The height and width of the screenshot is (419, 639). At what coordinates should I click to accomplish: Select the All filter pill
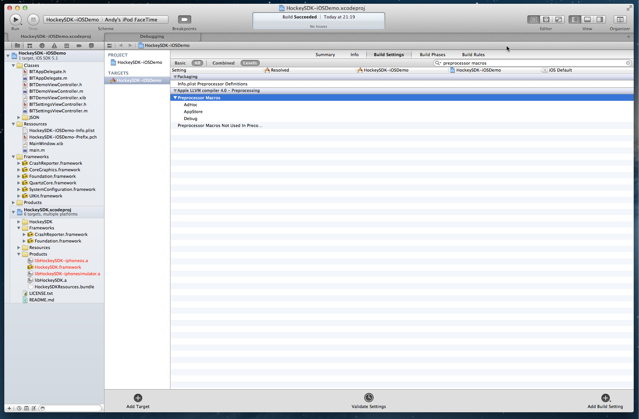click(x=197, y=63)
